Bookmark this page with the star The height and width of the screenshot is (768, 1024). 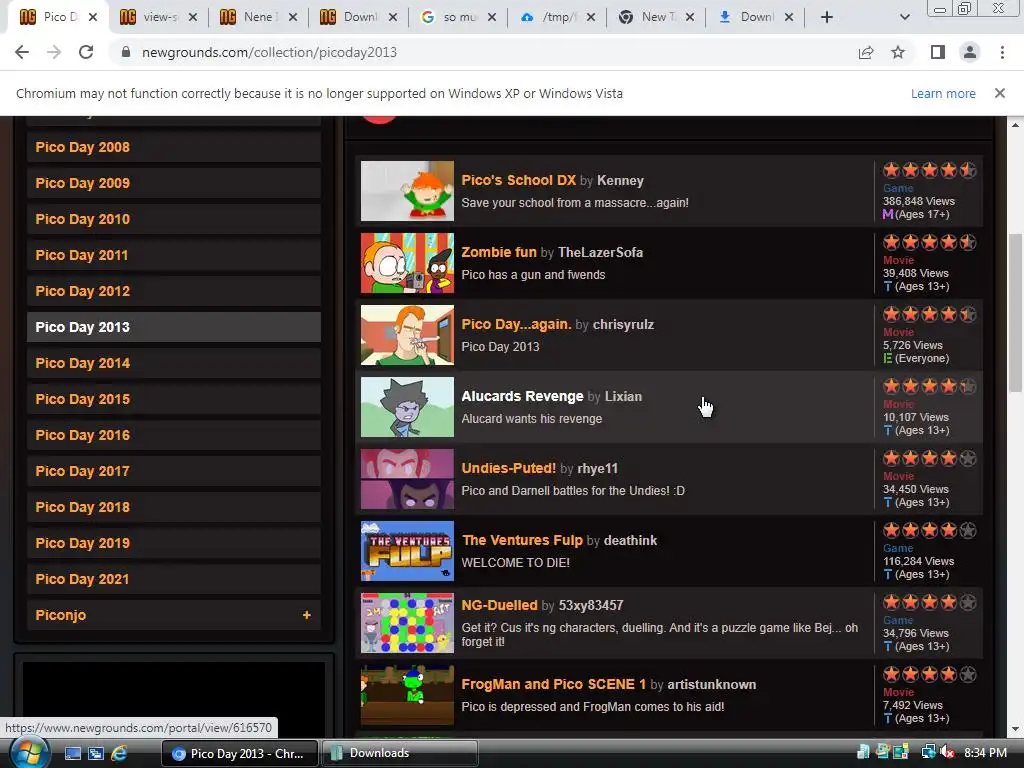[898, 52]
